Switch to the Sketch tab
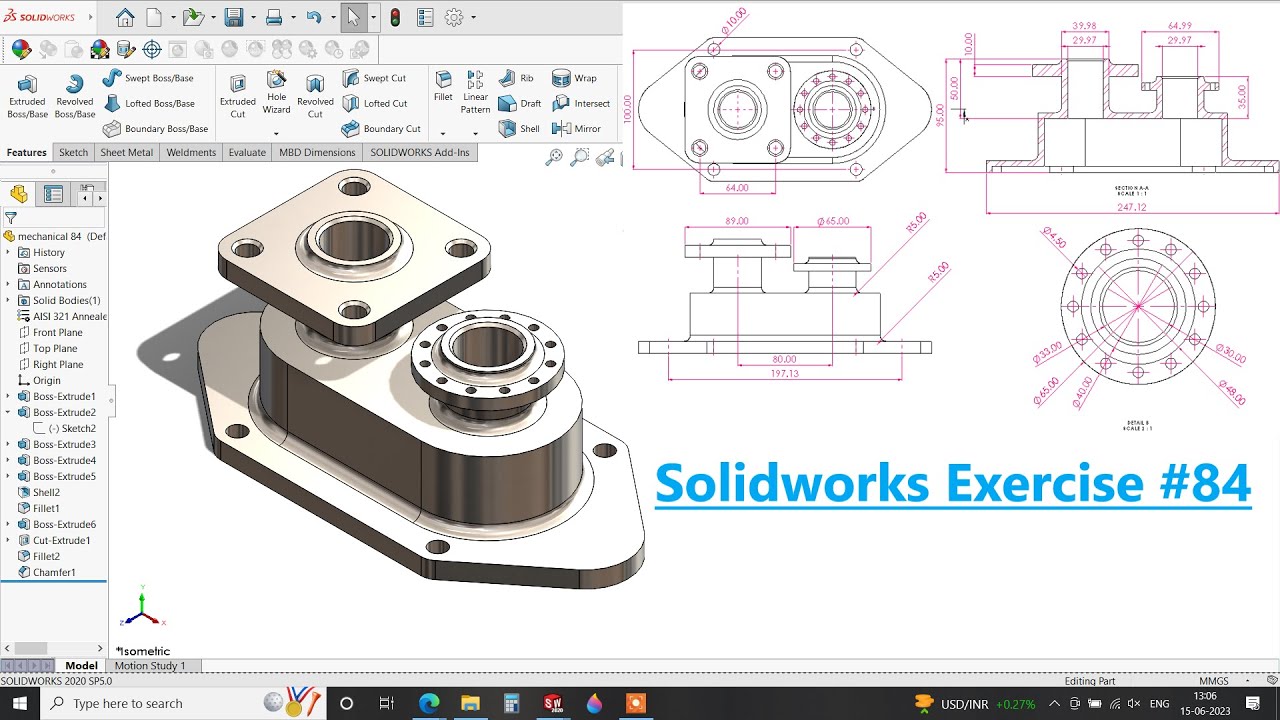 point(73,152)
